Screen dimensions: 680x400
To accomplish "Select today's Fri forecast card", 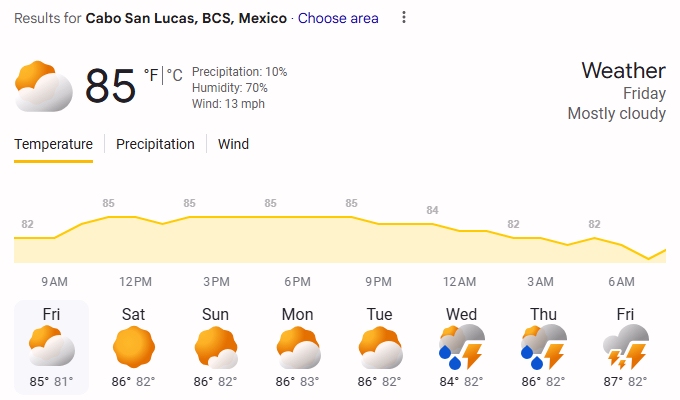I will click(51, 346).
